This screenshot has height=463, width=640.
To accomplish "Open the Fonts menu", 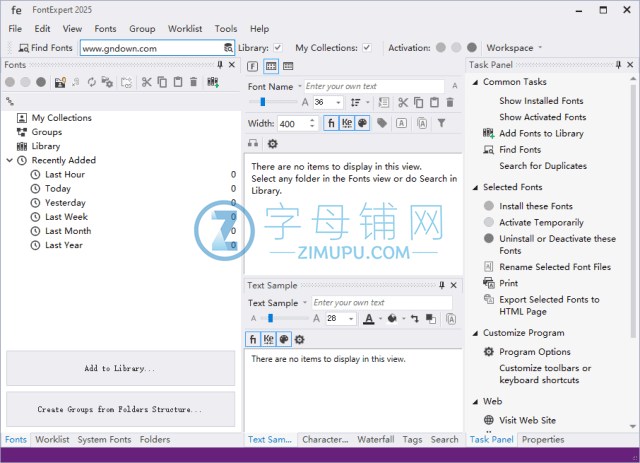I will pos(105,29).
